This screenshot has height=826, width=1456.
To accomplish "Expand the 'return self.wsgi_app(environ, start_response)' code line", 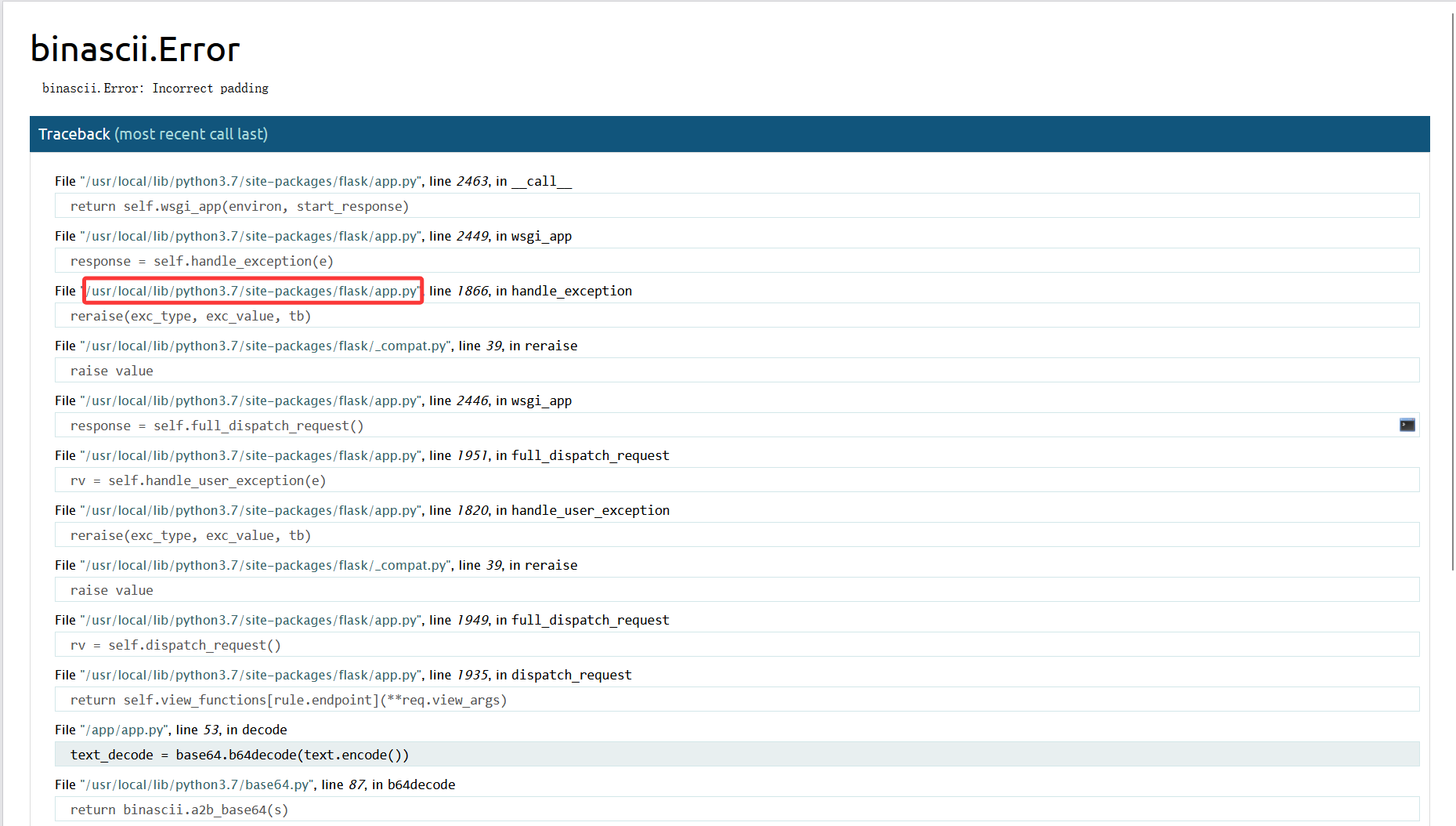I will tap(239, 206).
